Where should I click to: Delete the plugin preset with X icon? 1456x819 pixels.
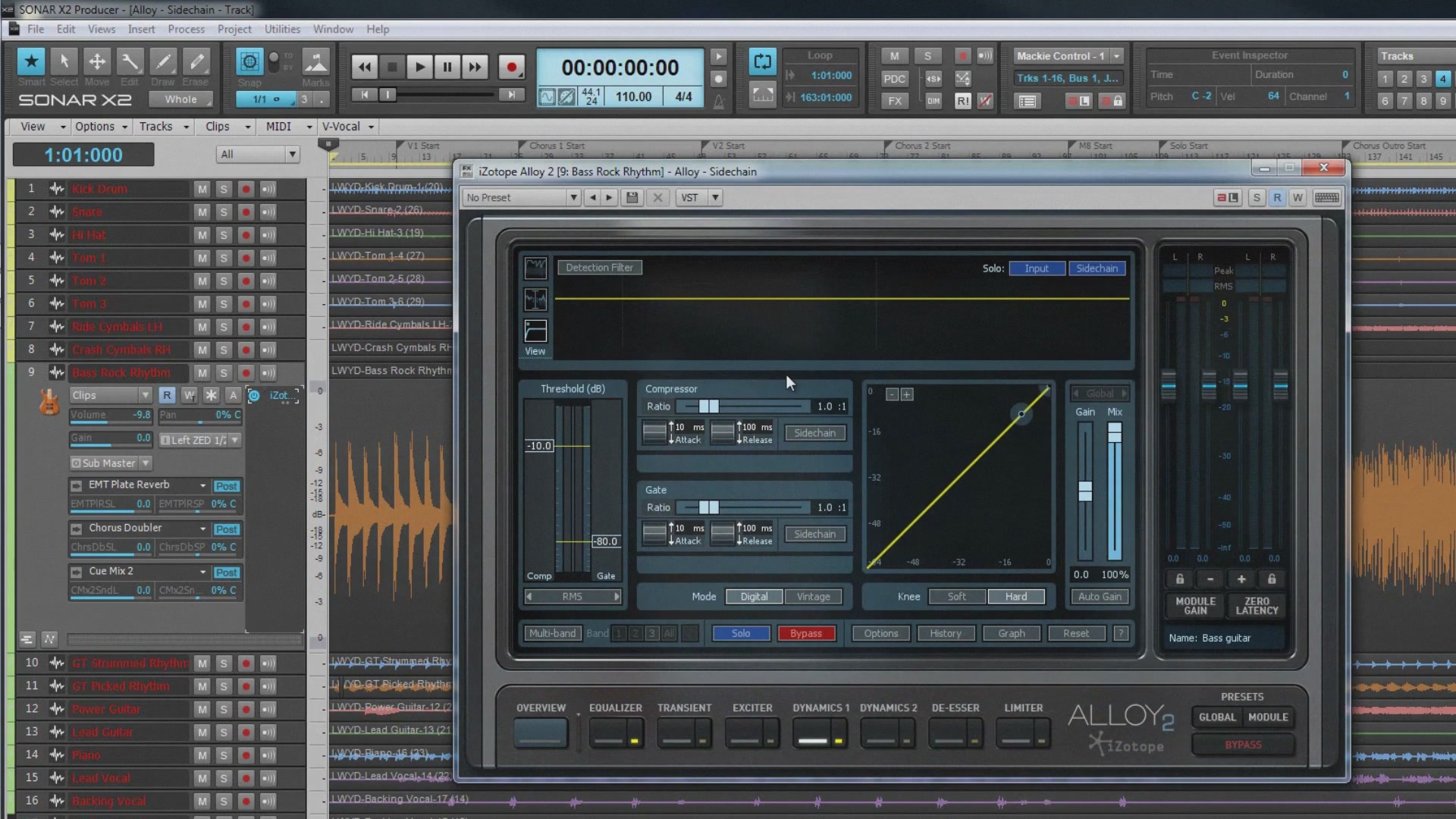(657, 198)
